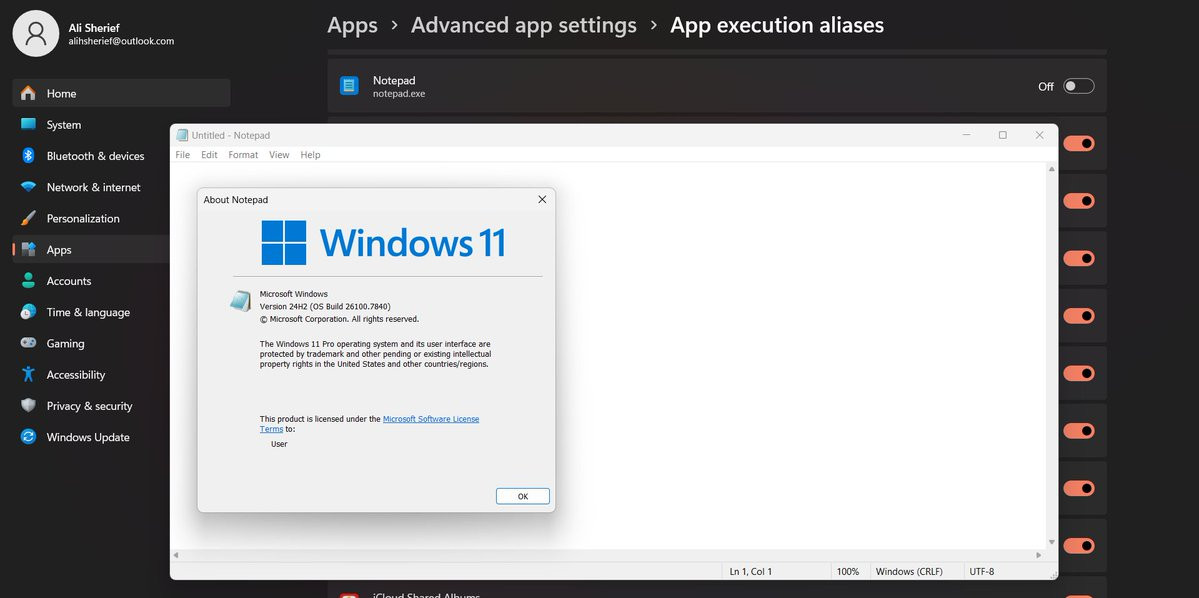Viewport: 1199px width, 598px height.
Task: Click 'notepad.exe' alias name text
Action: [399, 94]
